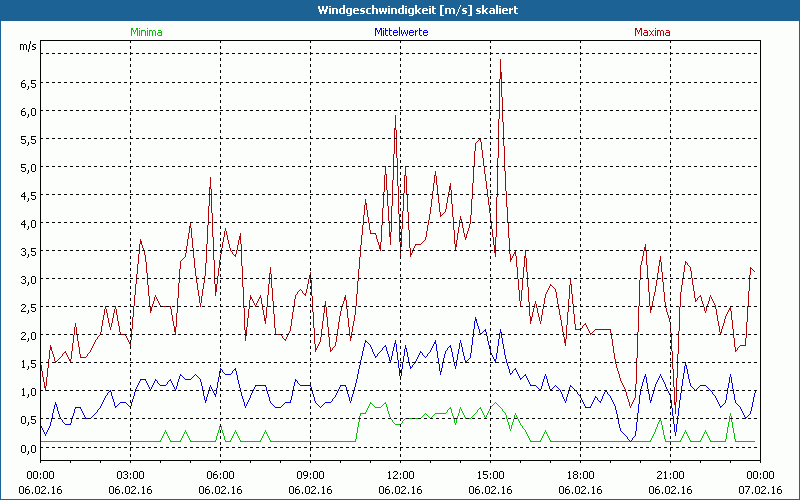Image resolution: width=800 pixels, height=500 pixels.
Task: Click the red Maxima legend label
Action: point(654,32)
